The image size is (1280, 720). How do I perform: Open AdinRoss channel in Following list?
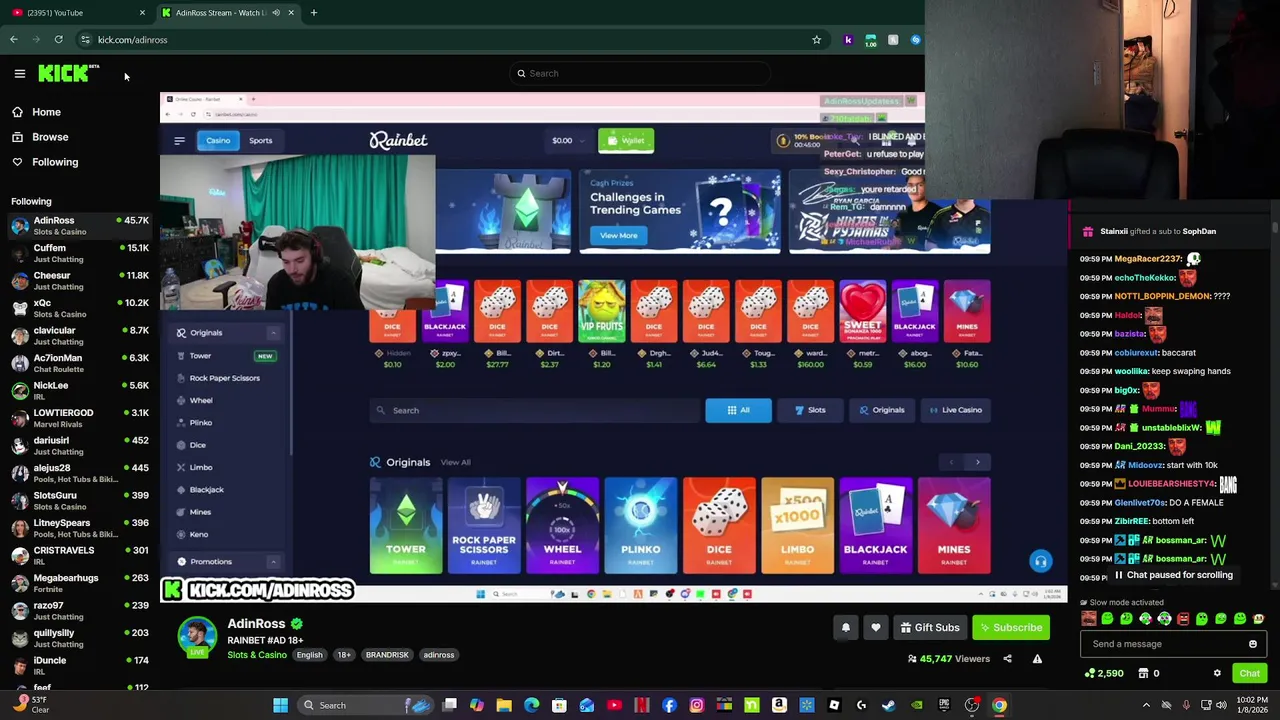80,226
